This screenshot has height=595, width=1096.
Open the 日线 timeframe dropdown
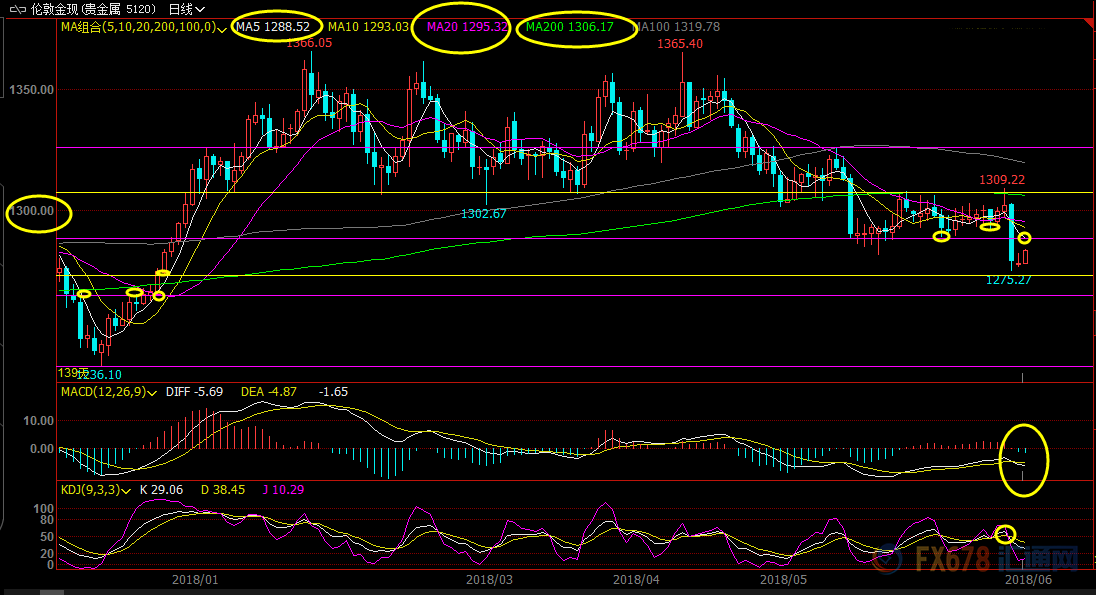(187, 9)
